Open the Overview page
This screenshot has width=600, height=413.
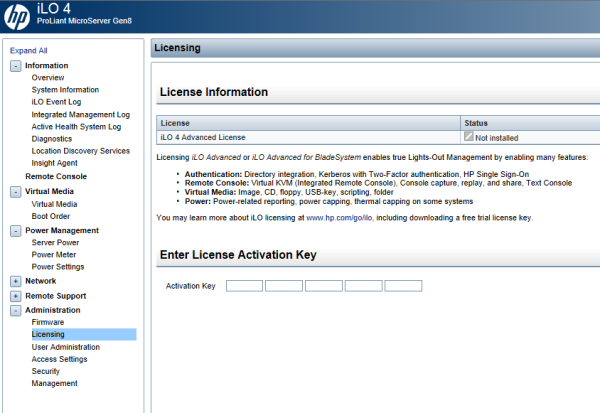[x=48, y=78]
